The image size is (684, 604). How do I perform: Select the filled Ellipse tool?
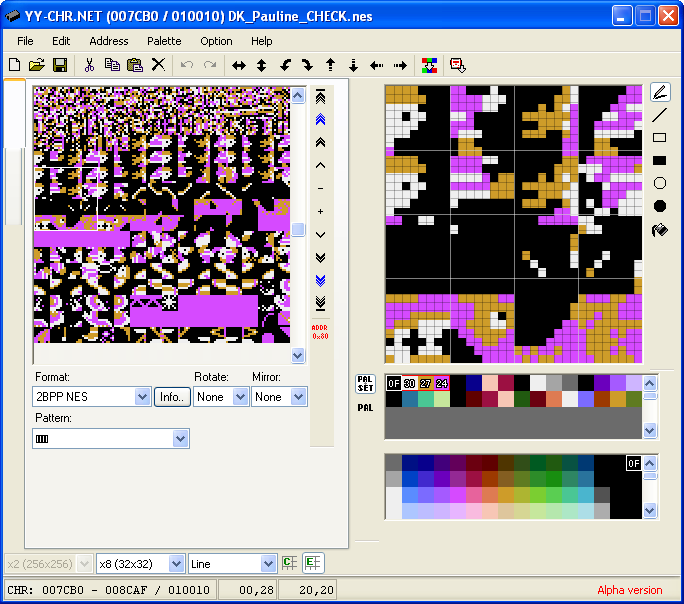[x=660, y=206]
